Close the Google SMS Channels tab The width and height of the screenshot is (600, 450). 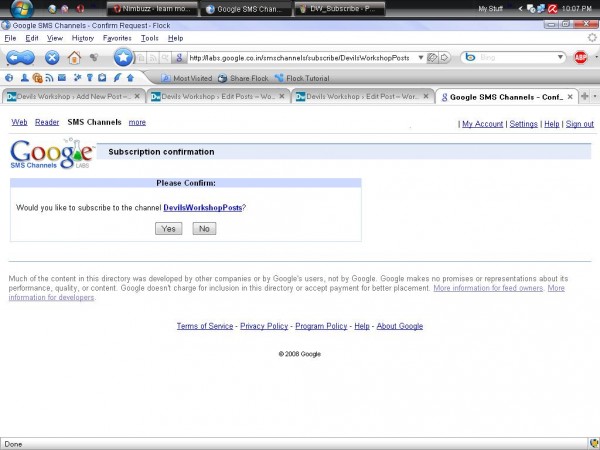click(570, 97)
